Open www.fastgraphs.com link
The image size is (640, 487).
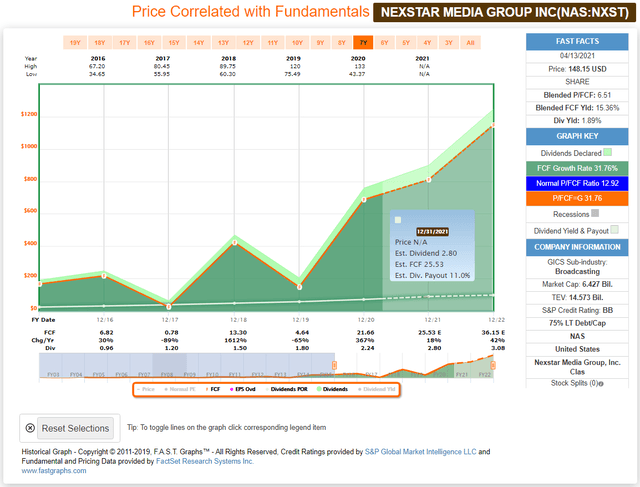[x=54, y=471]
